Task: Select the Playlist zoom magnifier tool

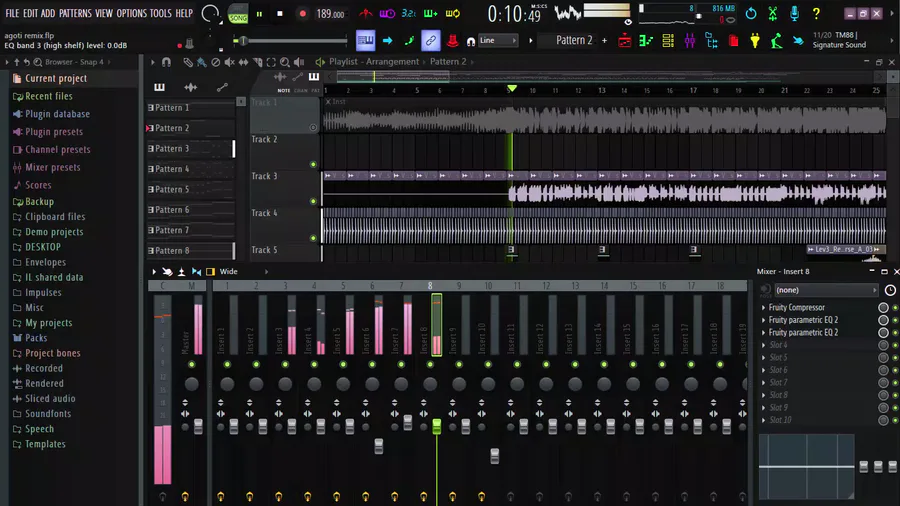Action: coord(285,62)
